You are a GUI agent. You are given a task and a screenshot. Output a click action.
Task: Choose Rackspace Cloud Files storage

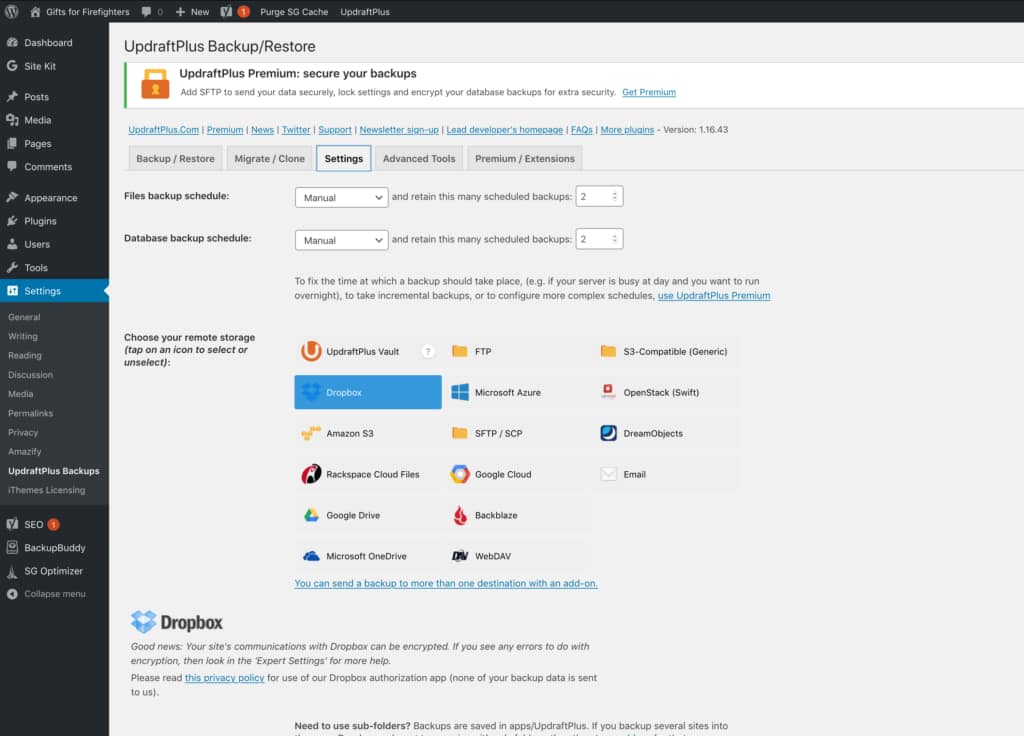point(367,473)
